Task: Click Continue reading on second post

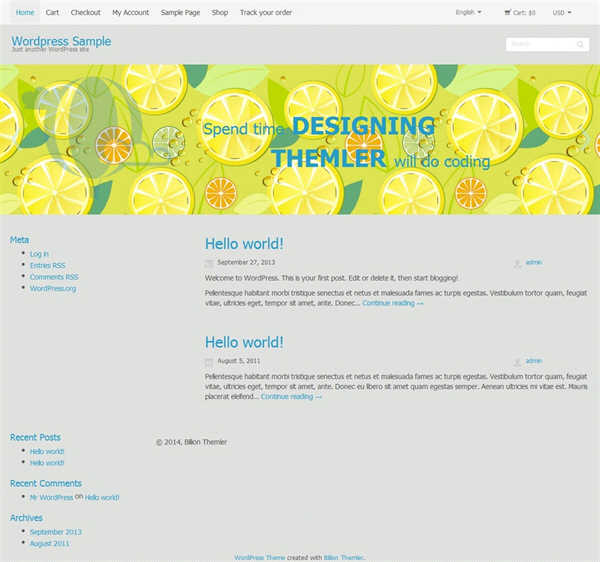Action: (x=291, y=397)
